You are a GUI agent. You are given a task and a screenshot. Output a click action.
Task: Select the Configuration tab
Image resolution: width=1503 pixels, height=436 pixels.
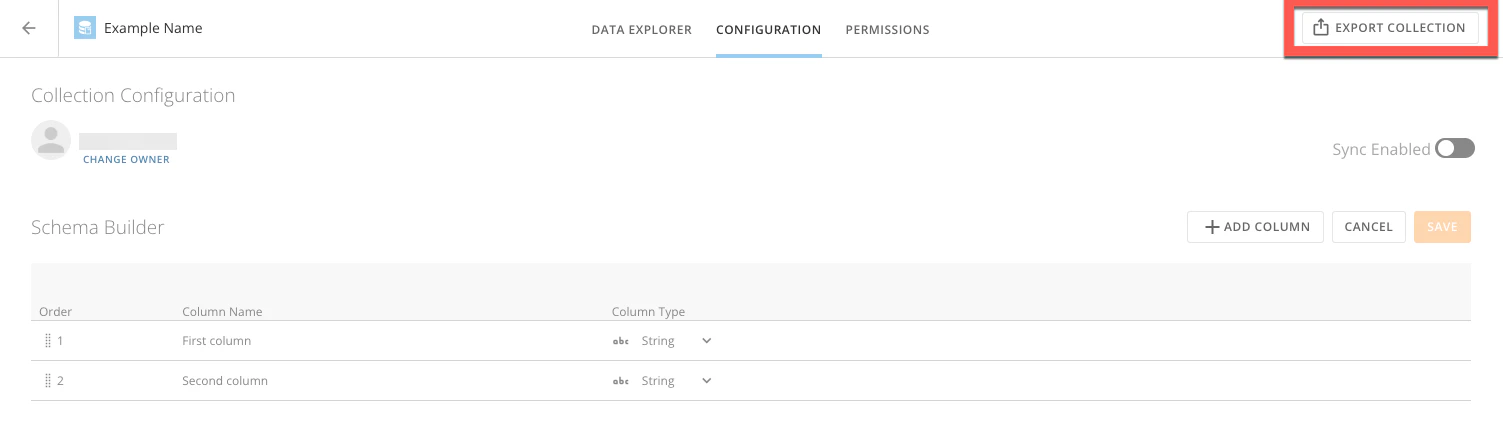pos(768,30)
